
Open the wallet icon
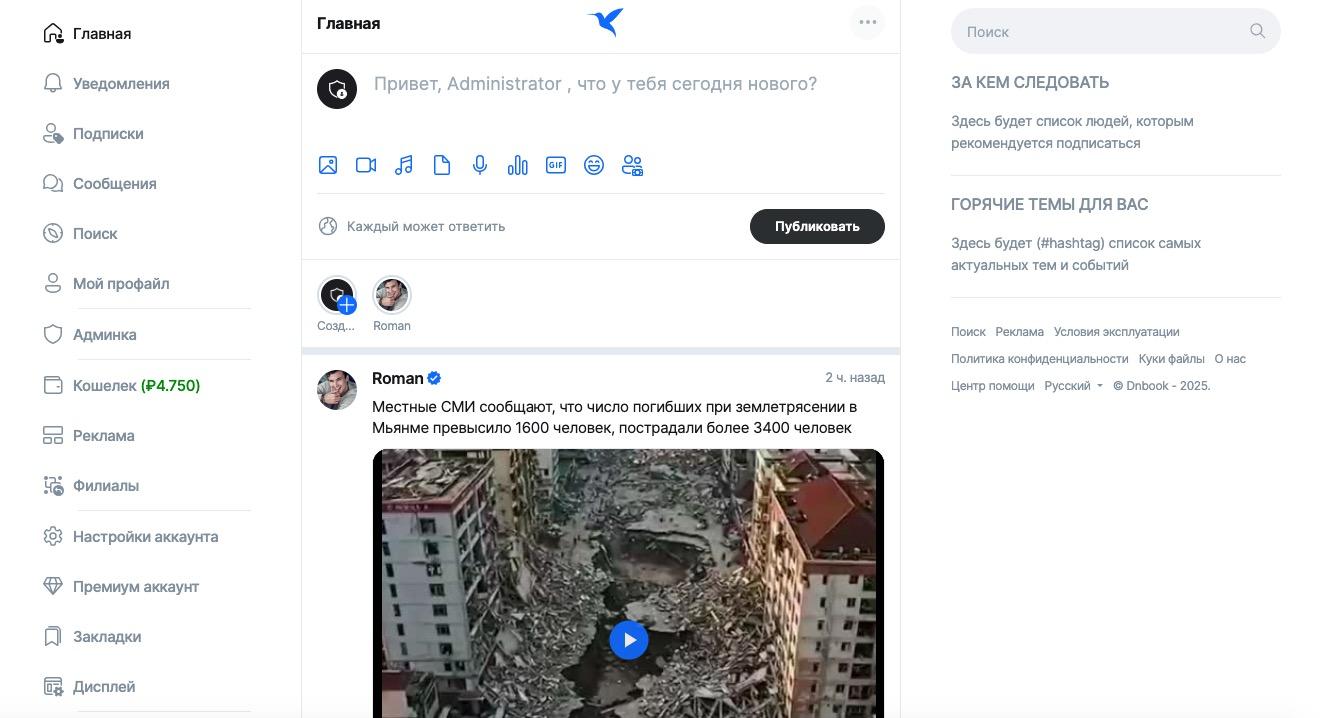53,385
